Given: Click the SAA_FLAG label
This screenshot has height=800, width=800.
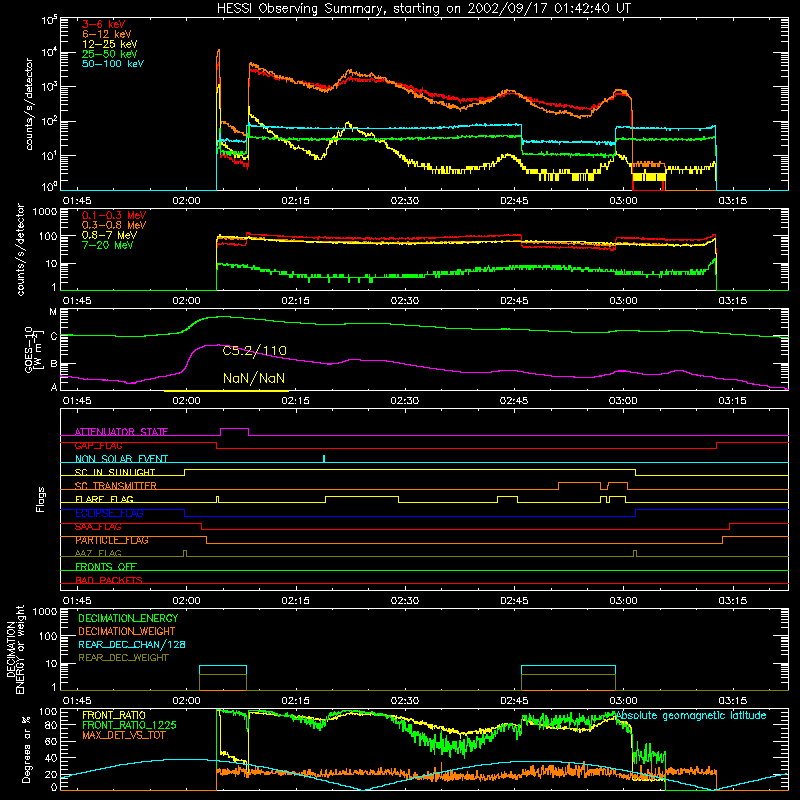Looking at the screenshot, I should pos(98,527).
